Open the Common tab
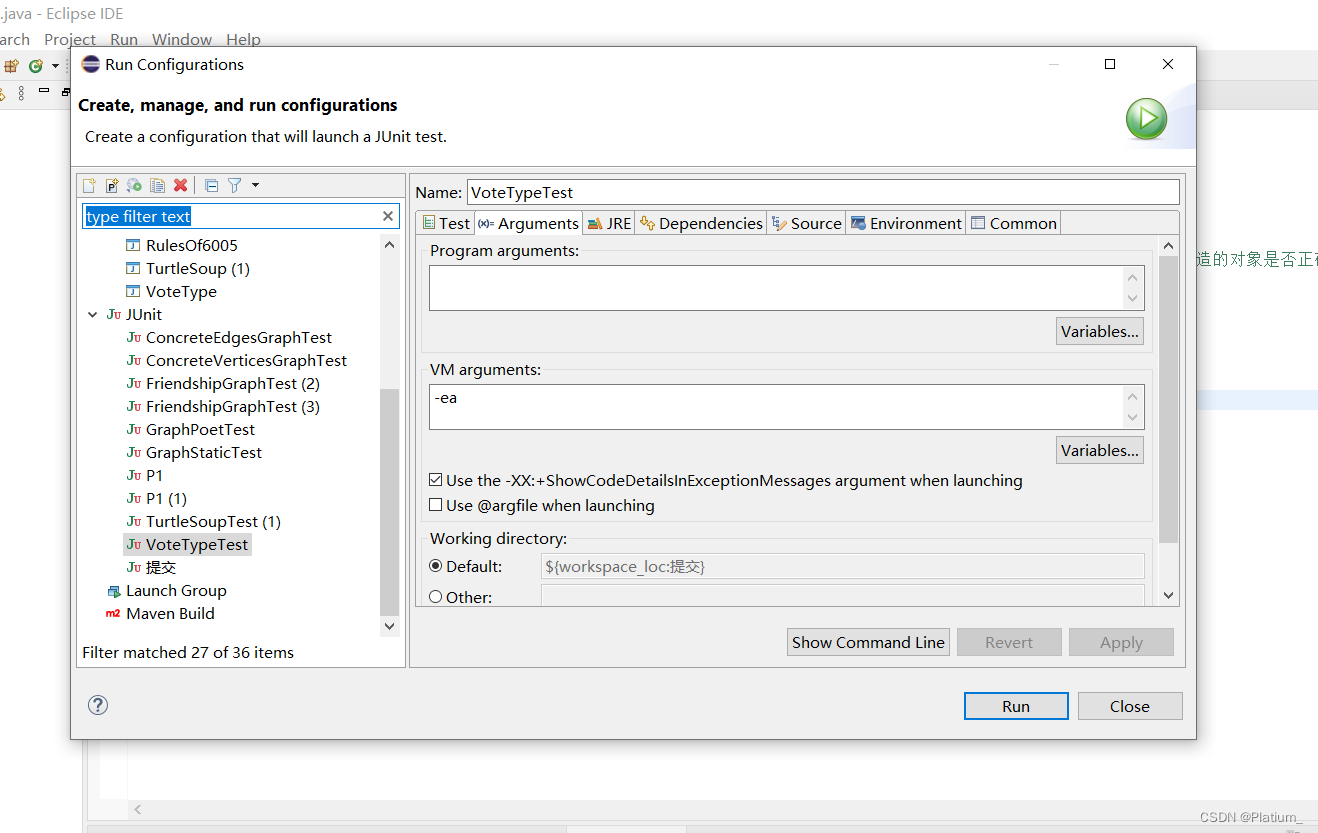Screen dimensions: 1318x833 click(1013, 222)
